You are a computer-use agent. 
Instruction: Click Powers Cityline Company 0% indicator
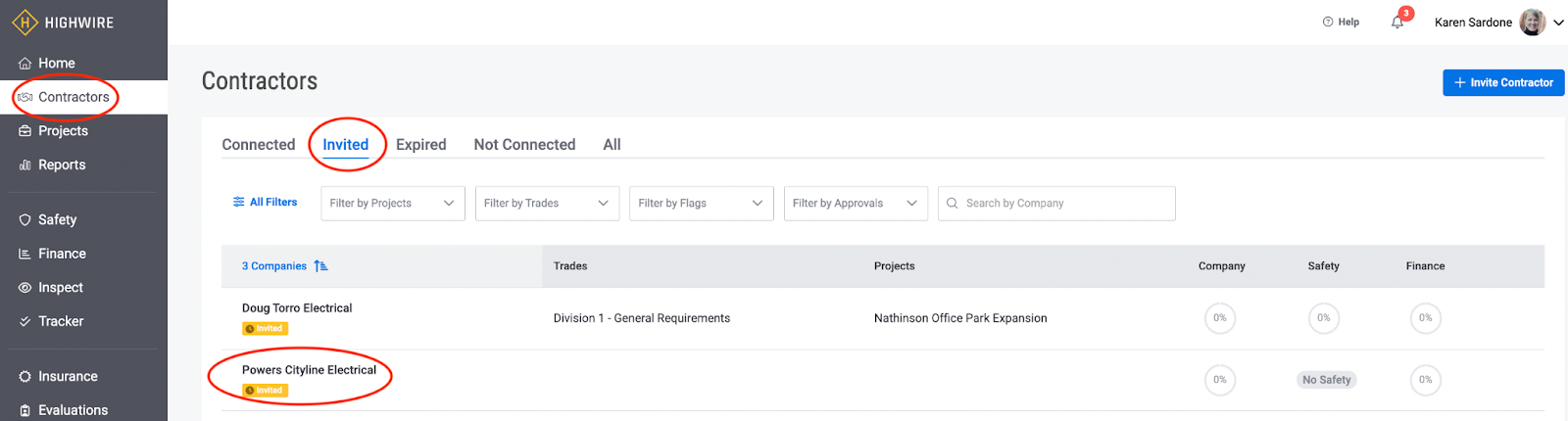pyautogui.click(x=1220, y=380)
